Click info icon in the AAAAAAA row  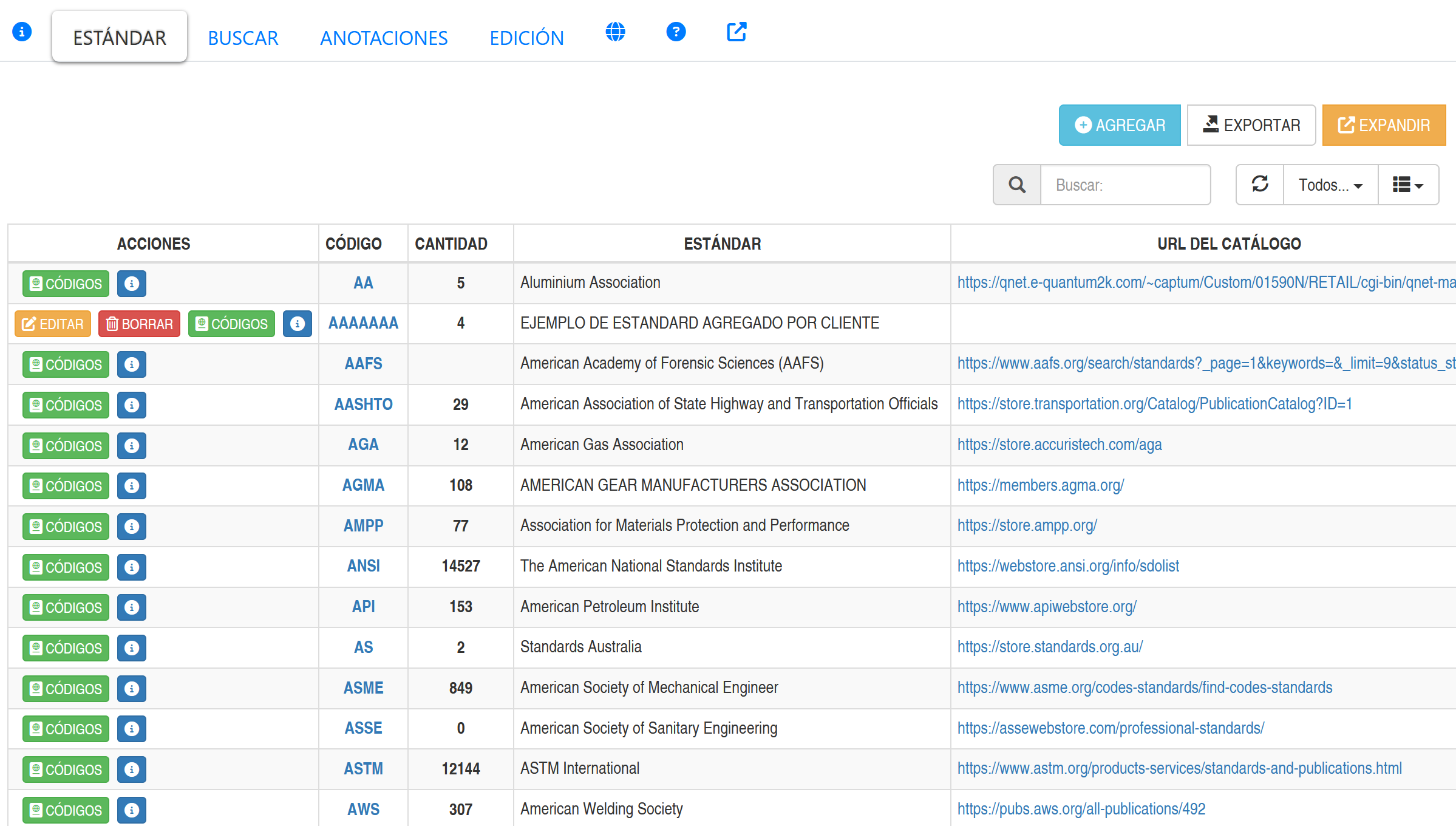(x=298, y=324)
